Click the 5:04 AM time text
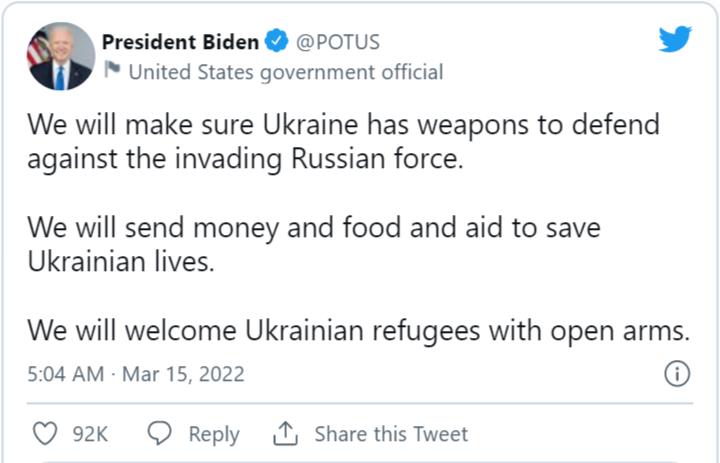The width and height of the screenshot is (720, 463). tap(65, 375)
